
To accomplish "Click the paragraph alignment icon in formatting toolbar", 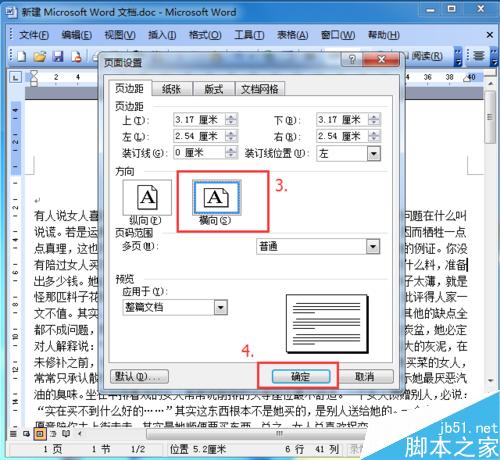I will 479,56.
